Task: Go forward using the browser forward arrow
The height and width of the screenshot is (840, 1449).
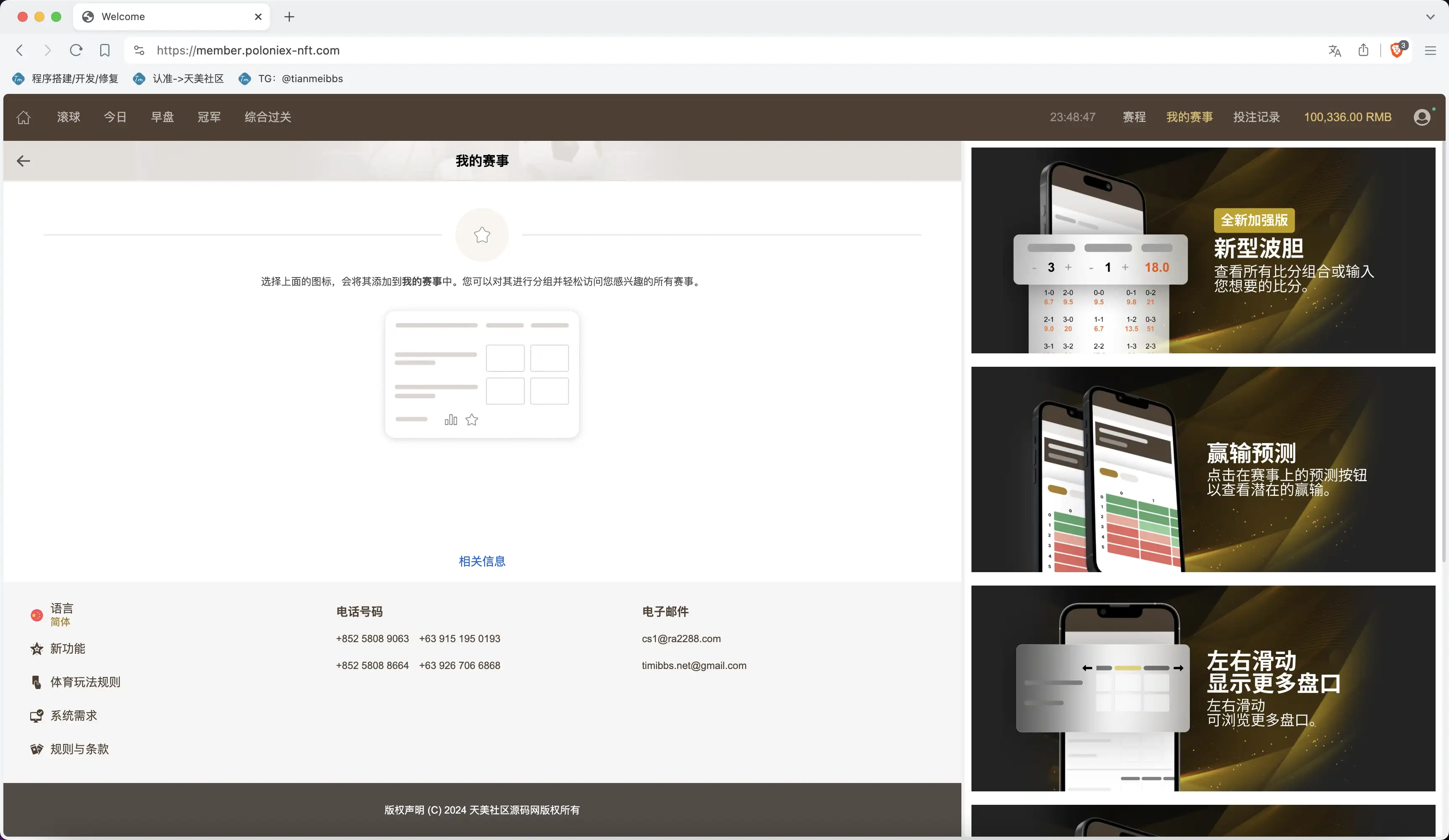Action: (x=48, y=51)
